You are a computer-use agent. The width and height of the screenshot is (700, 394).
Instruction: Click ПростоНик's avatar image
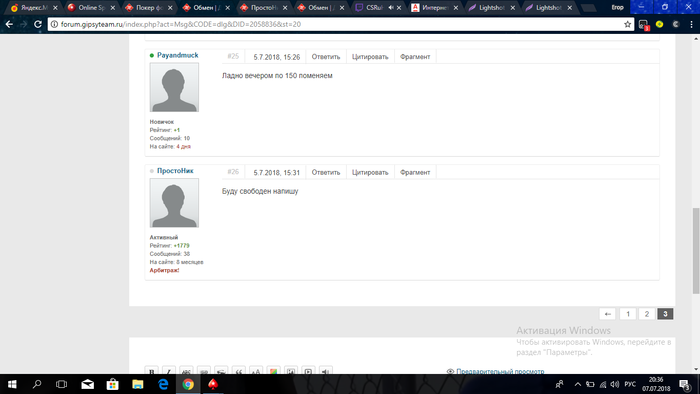point(174,203)
